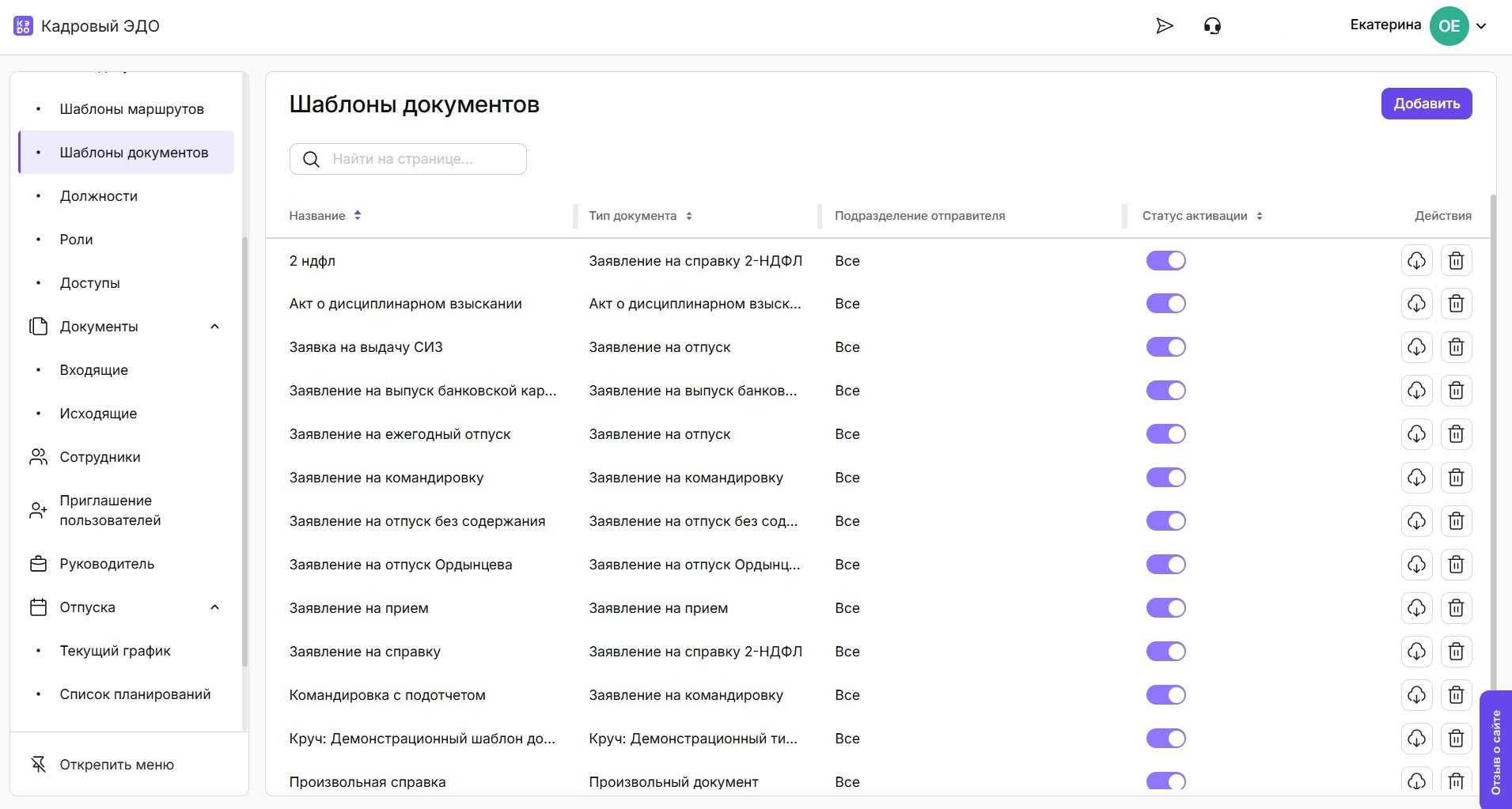Click the Добавить button
The image size is (1512, 809).
[x=1426, y=103]
